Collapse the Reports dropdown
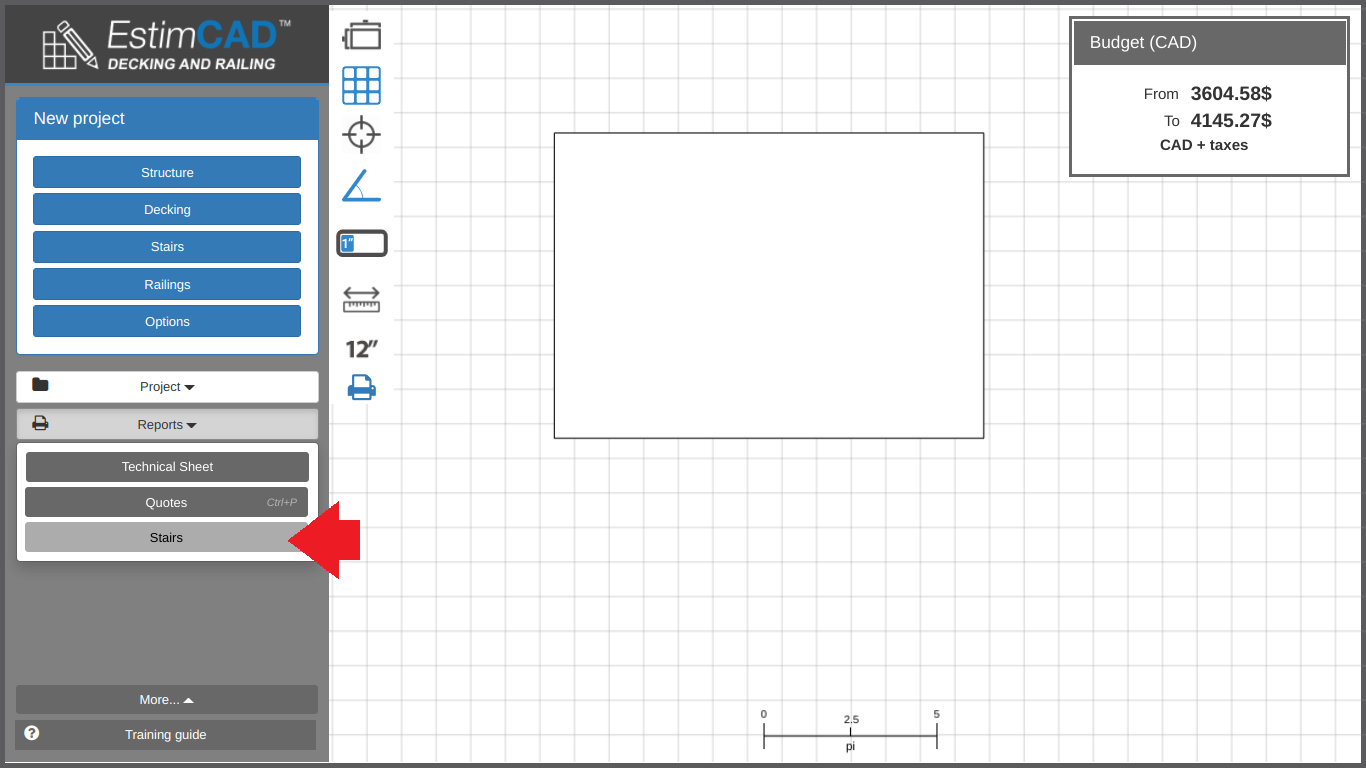This screenshot has height=768, width=1366. 167,425
